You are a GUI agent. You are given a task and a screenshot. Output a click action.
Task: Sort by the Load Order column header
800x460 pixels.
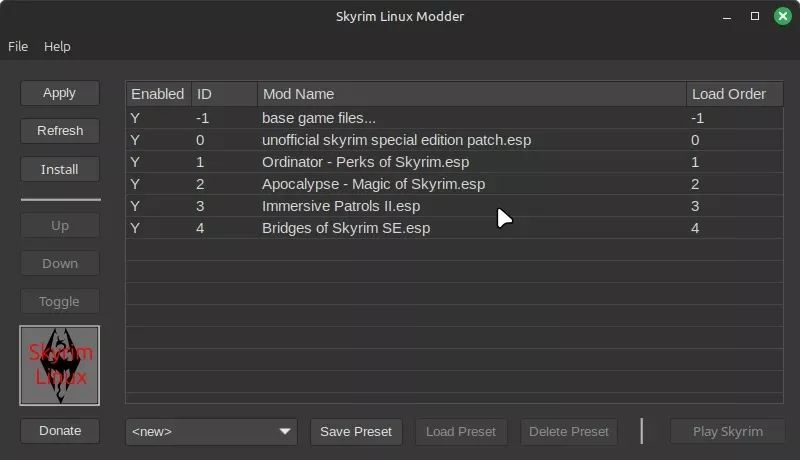pos(734,94)
